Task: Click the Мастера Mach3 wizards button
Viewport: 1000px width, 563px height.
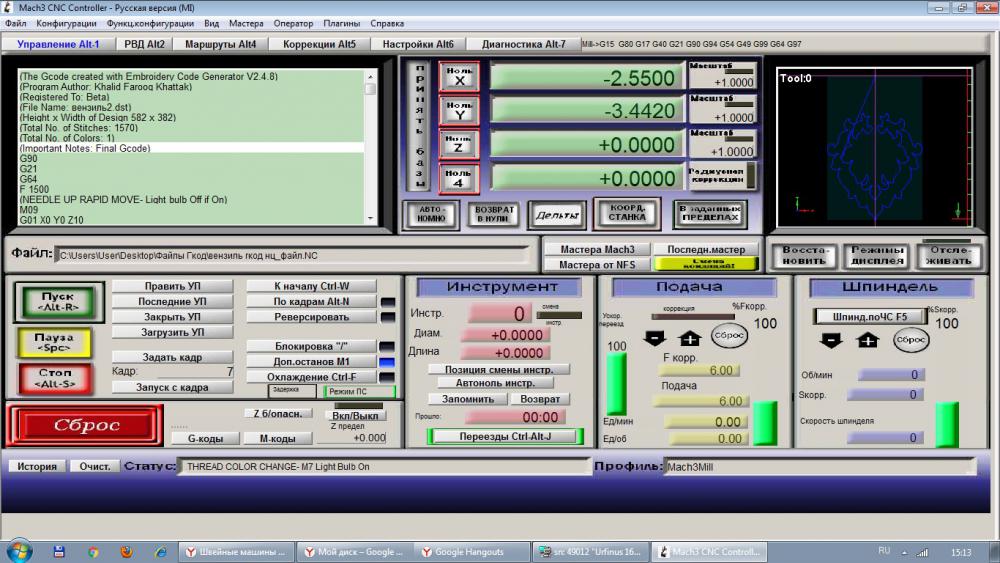Action: click(x=598, y=249)
